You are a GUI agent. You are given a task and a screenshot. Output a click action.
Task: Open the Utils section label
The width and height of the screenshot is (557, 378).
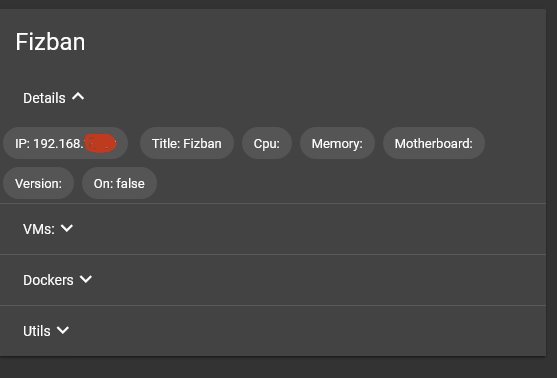(37, 331)
